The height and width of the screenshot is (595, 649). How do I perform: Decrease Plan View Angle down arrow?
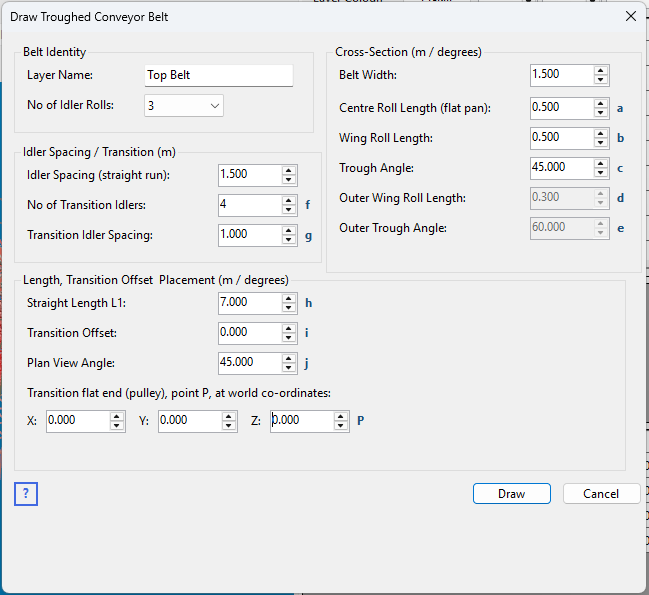(289, 368)
